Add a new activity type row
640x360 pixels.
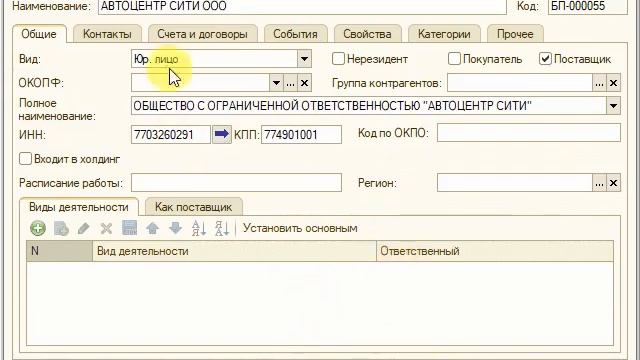click(x=38, y=228)
